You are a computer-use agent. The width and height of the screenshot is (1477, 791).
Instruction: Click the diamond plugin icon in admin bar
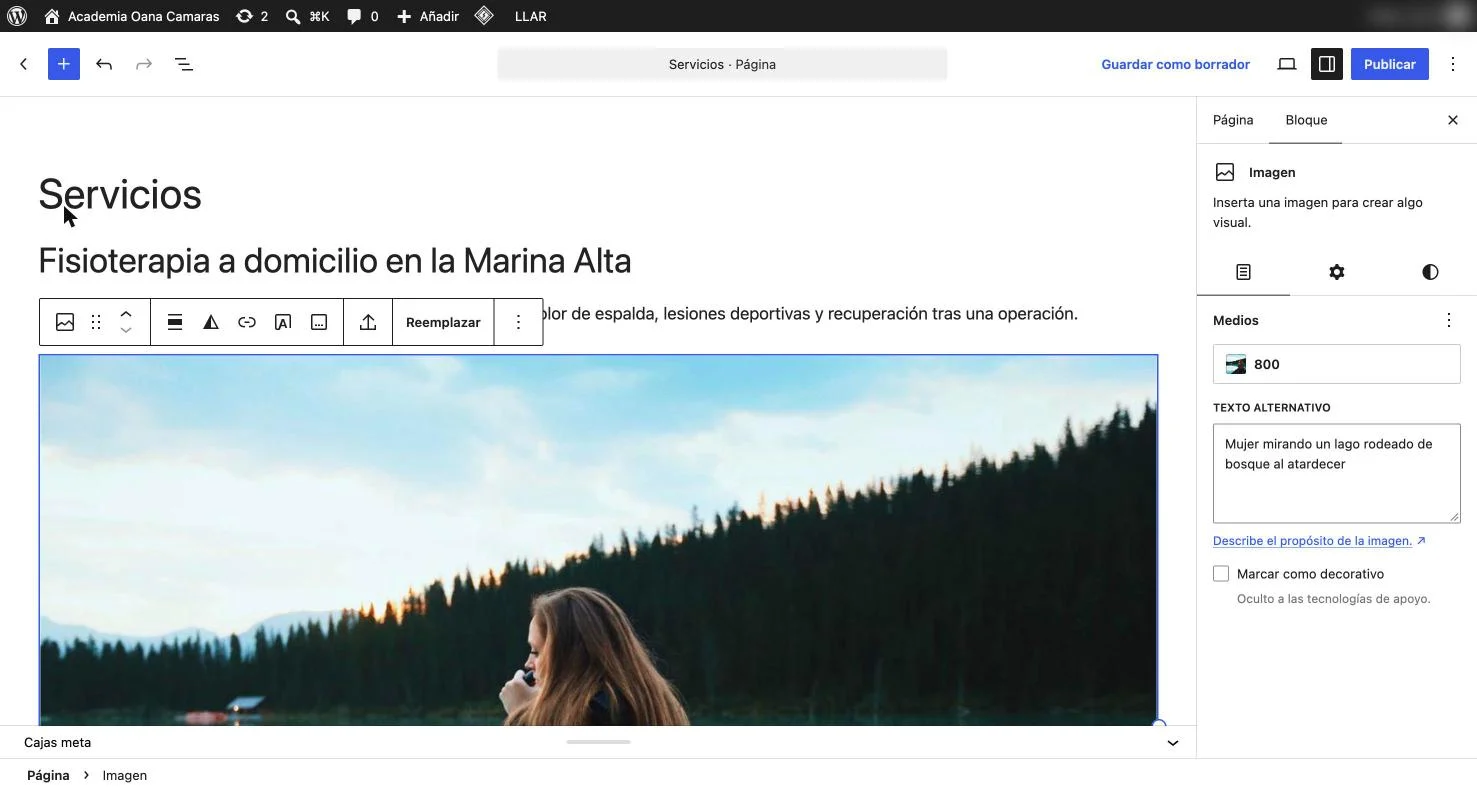(484, 16)
